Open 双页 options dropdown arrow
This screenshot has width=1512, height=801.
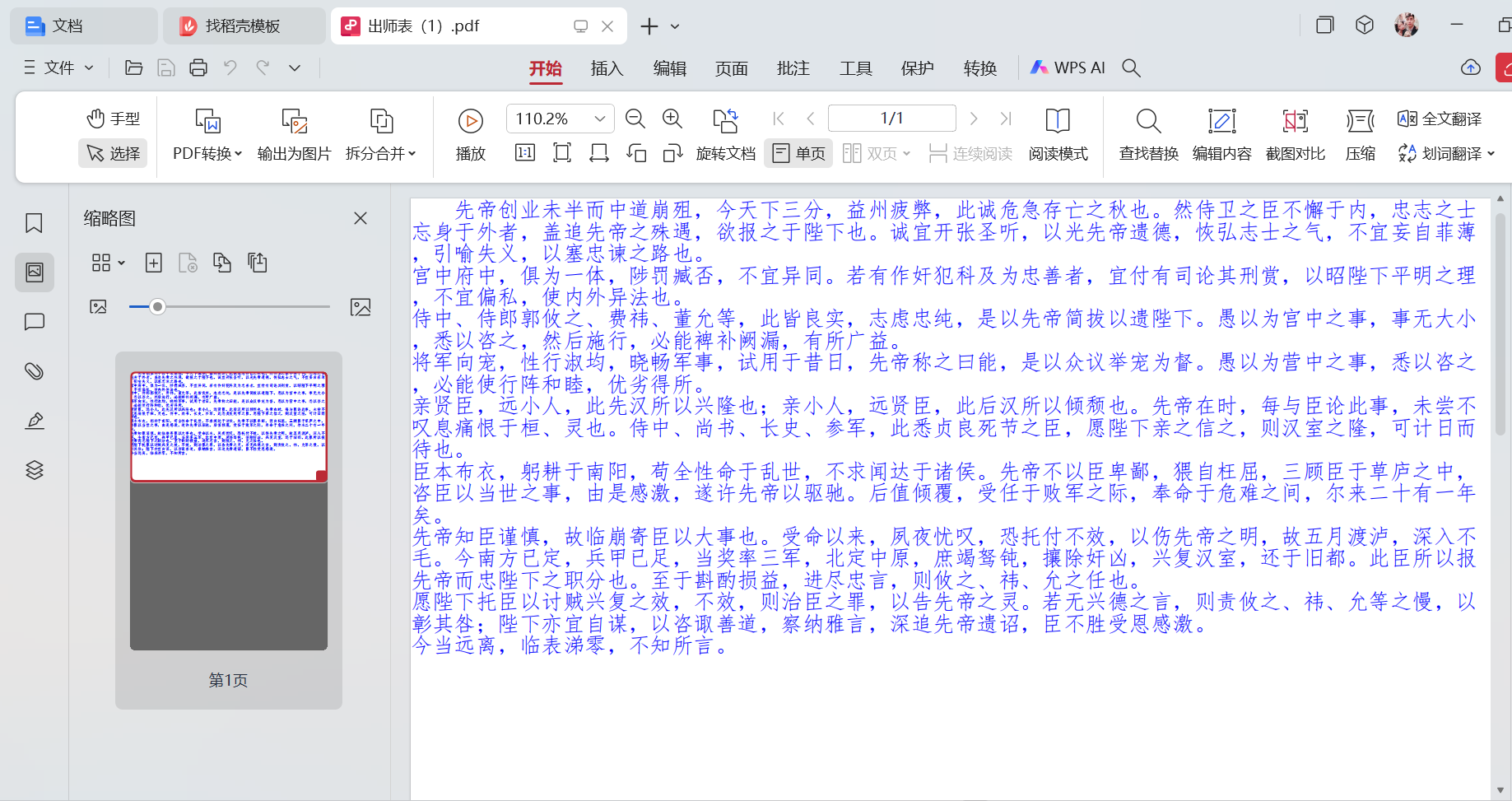[906, 153]
